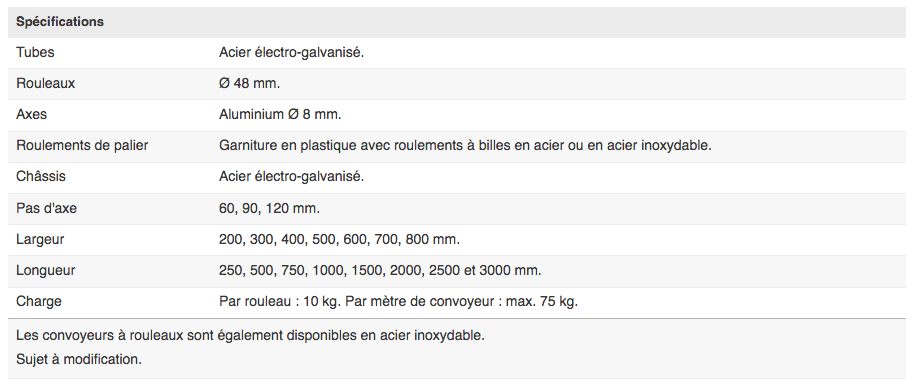This screenshot has width=916, height=390.
Task: Click the acier inoxydable availability note
Action: click(x=250, y=336)
